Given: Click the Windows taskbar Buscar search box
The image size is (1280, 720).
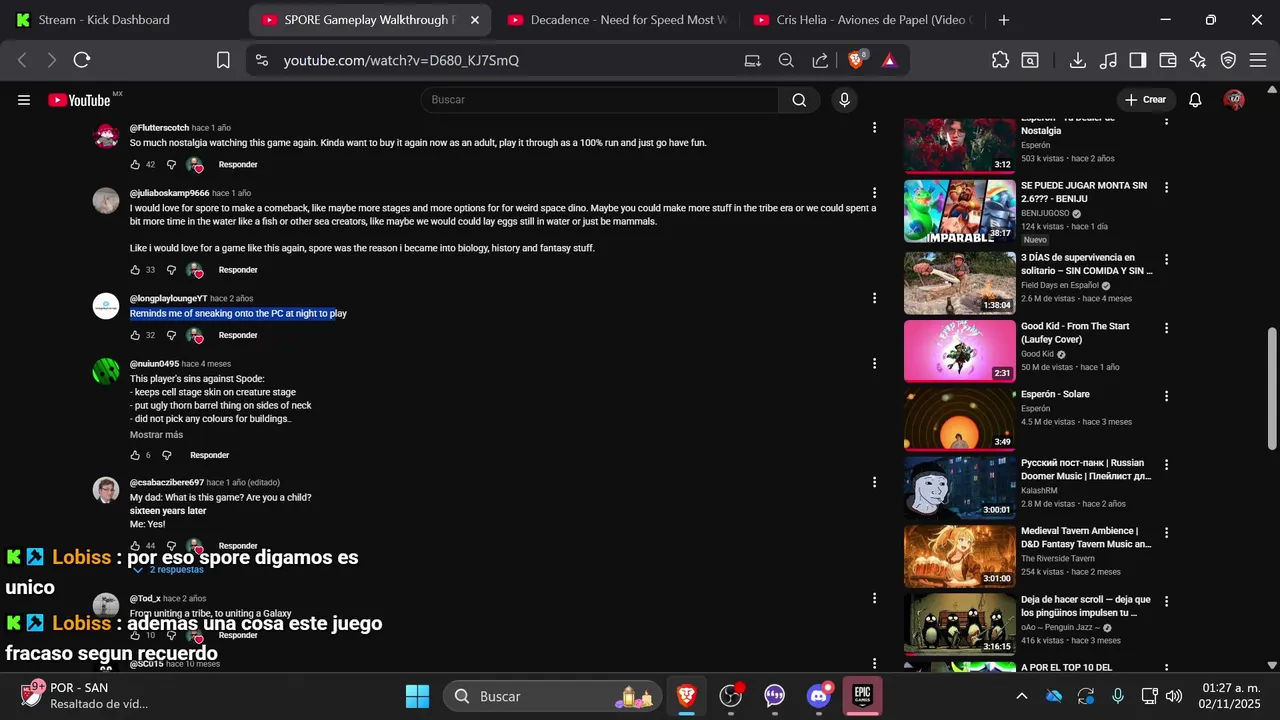Looking at the screenshot, I should tap(552, 696).
